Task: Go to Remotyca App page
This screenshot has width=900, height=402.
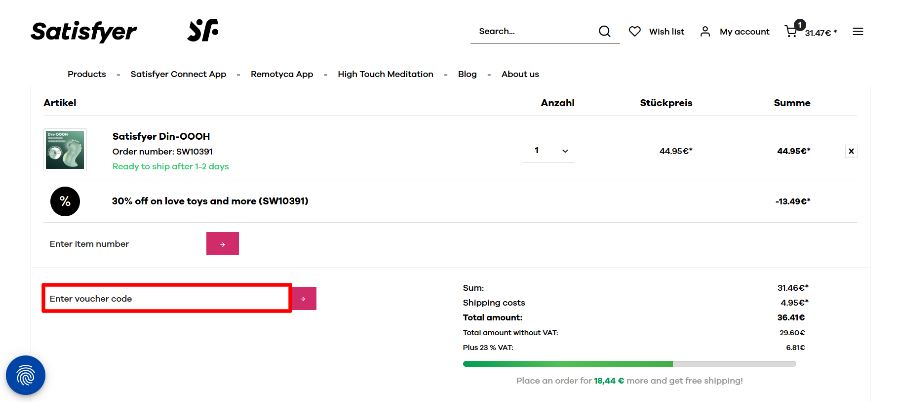Action: (282, 74)
